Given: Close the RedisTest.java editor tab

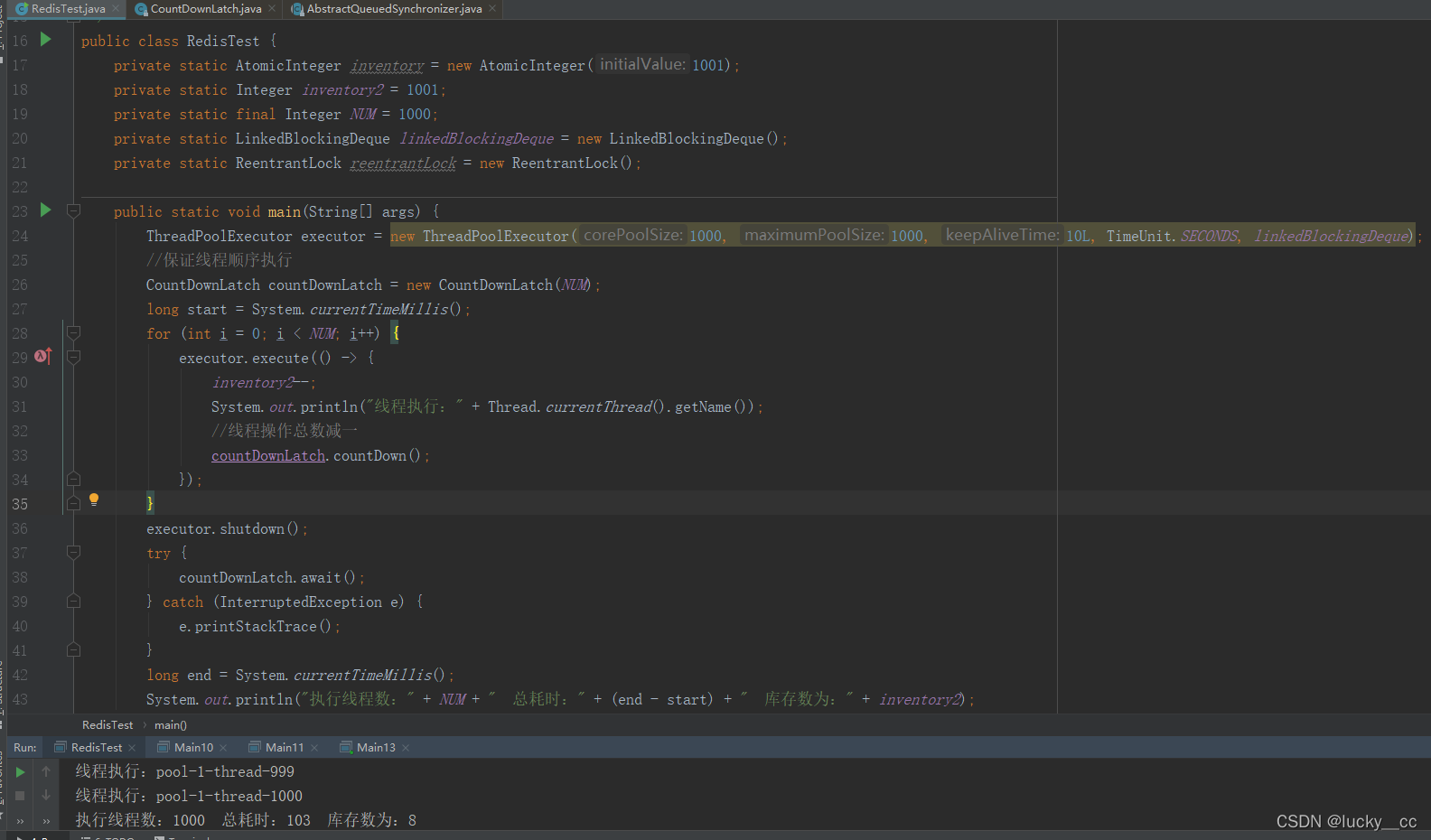Looking at the screenshot, I should [116, 9].
